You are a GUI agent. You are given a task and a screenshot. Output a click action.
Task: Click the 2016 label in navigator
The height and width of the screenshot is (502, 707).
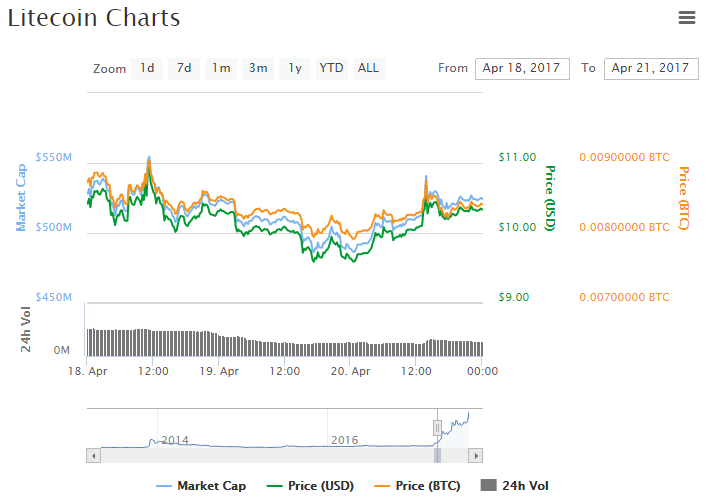click(x=344, y=440)
